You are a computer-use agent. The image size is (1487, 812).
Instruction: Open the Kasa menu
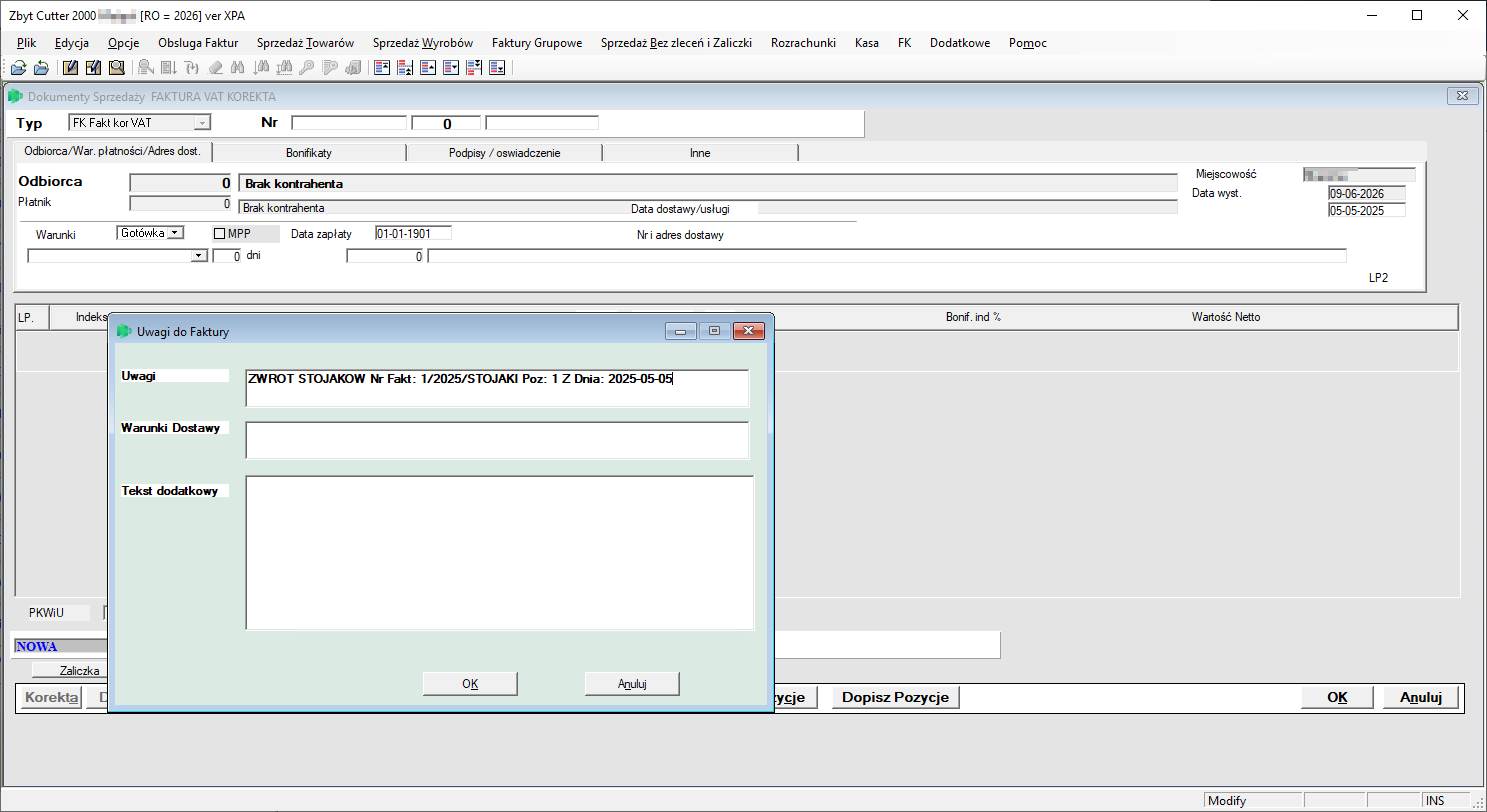click(867, 43)
